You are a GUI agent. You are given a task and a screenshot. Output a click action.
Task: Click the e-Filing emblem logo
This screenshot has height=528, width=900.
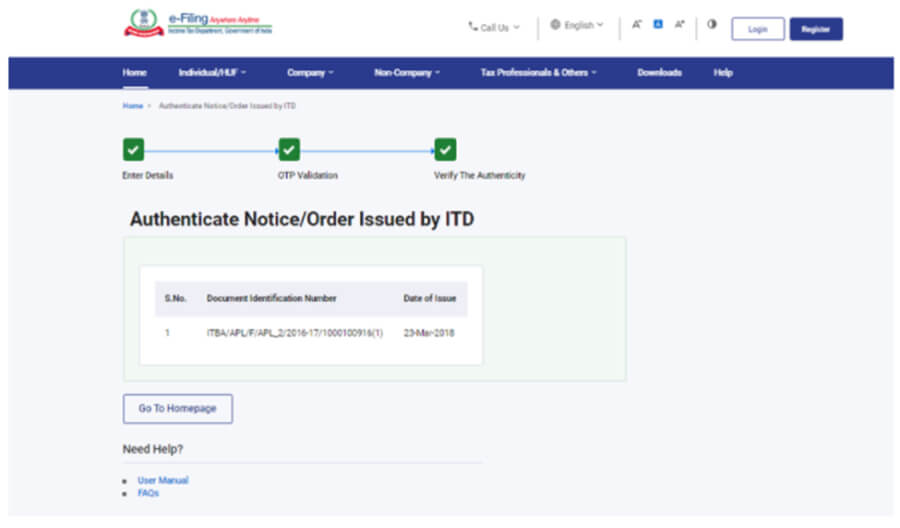click(143, 24)
